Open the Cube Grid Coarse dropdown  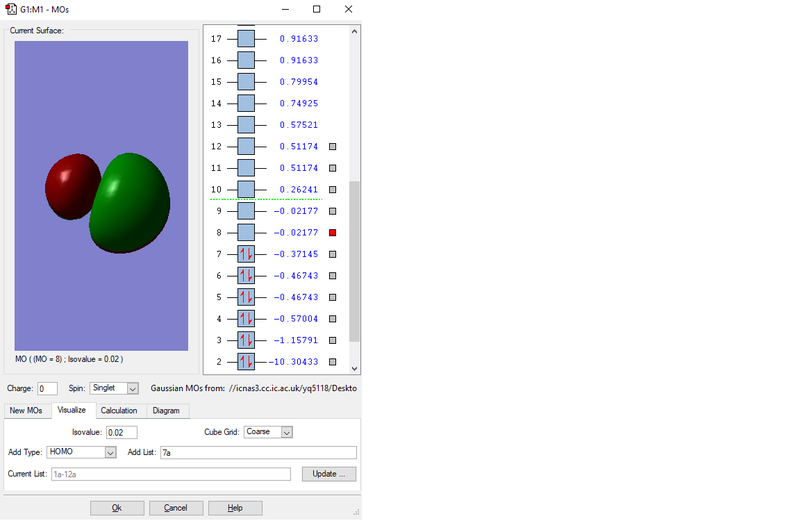pyautogui.click(x=268, y=432)
